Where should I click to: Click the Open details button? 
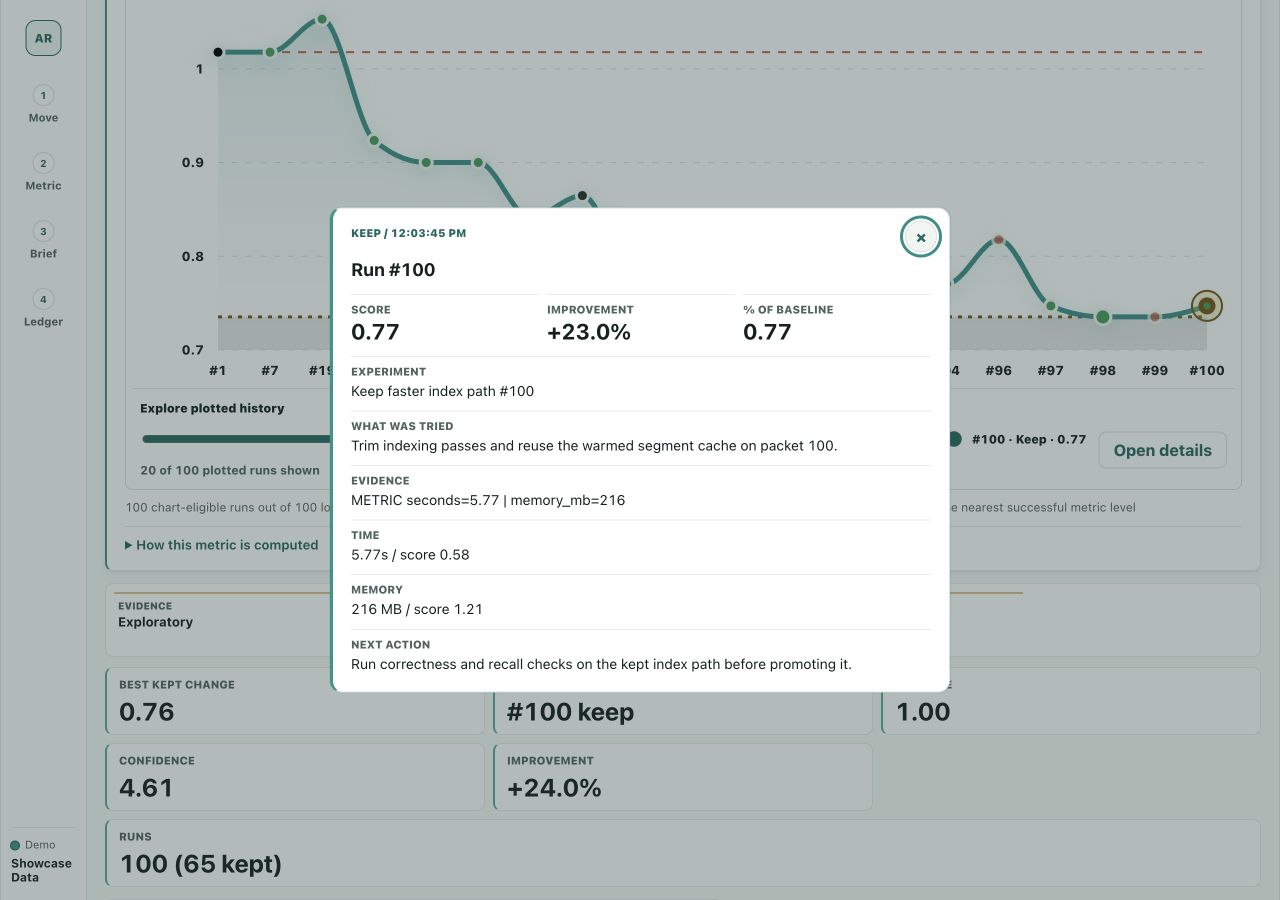click(1162, 450)
